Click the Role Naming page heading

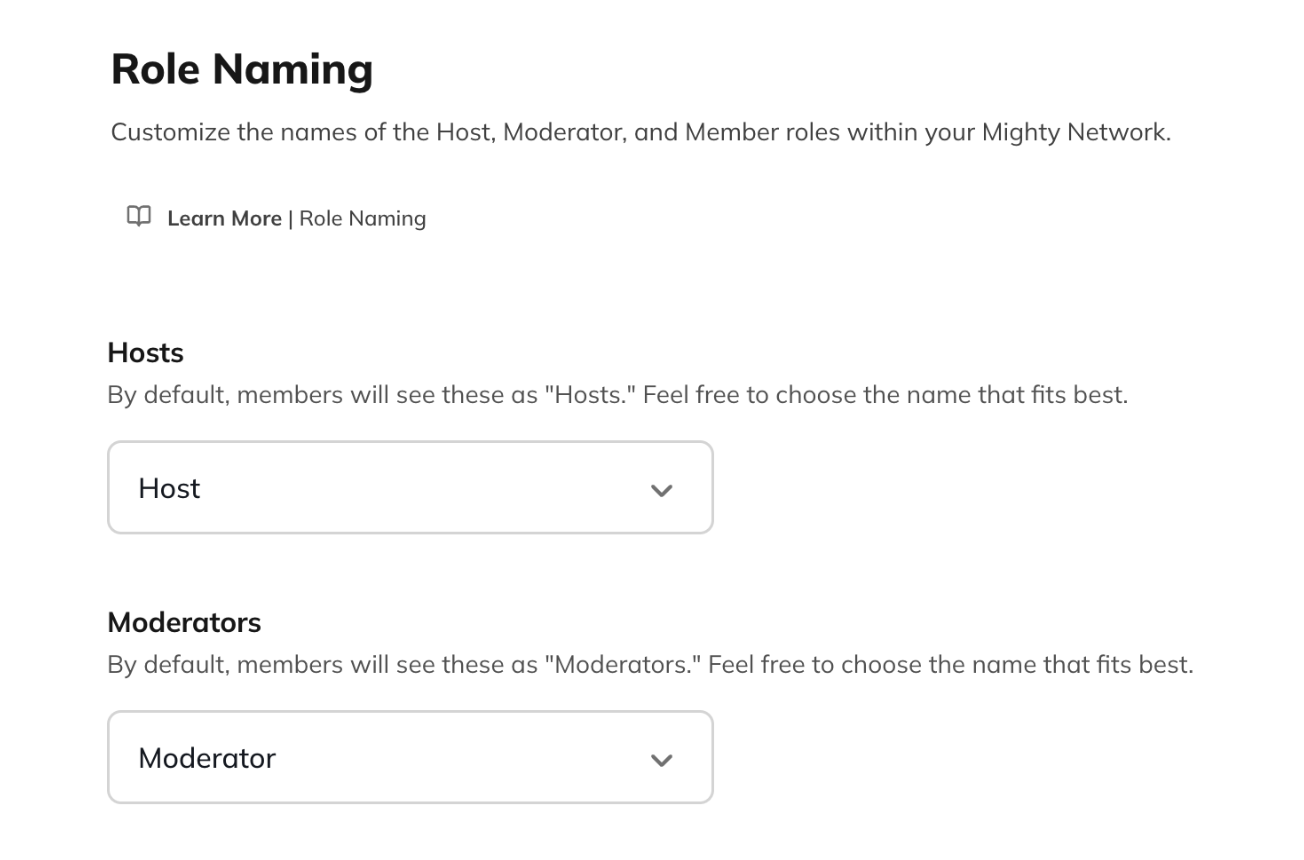click(242, 69)
